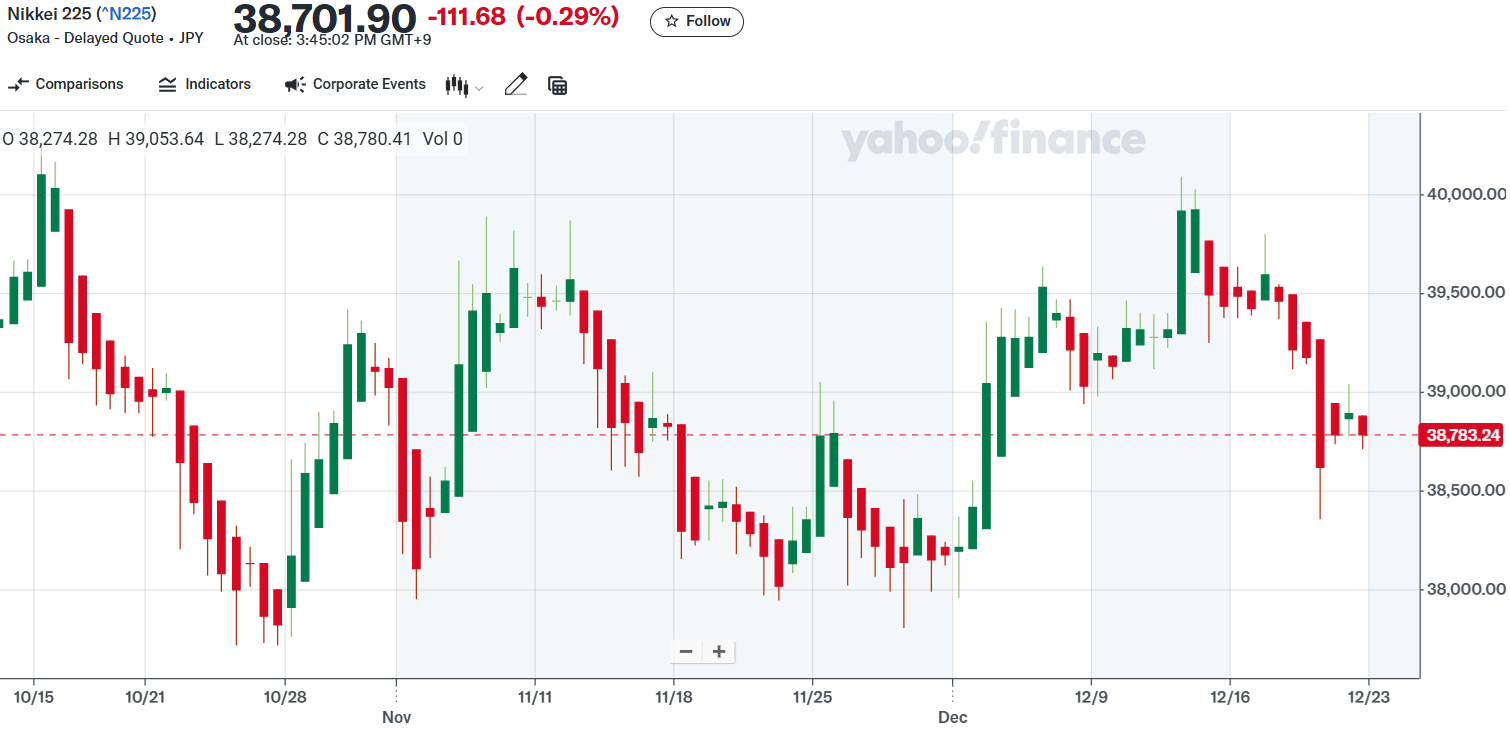1510x731 pixels.
Task: Open the table data view icon
Action: point(558,86)
